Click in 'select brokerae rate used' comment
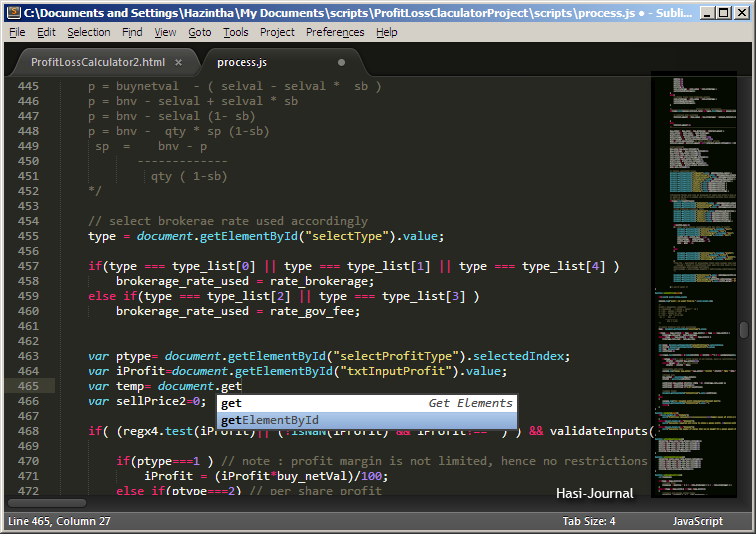 pyautogui.click(x=228, y=221)
